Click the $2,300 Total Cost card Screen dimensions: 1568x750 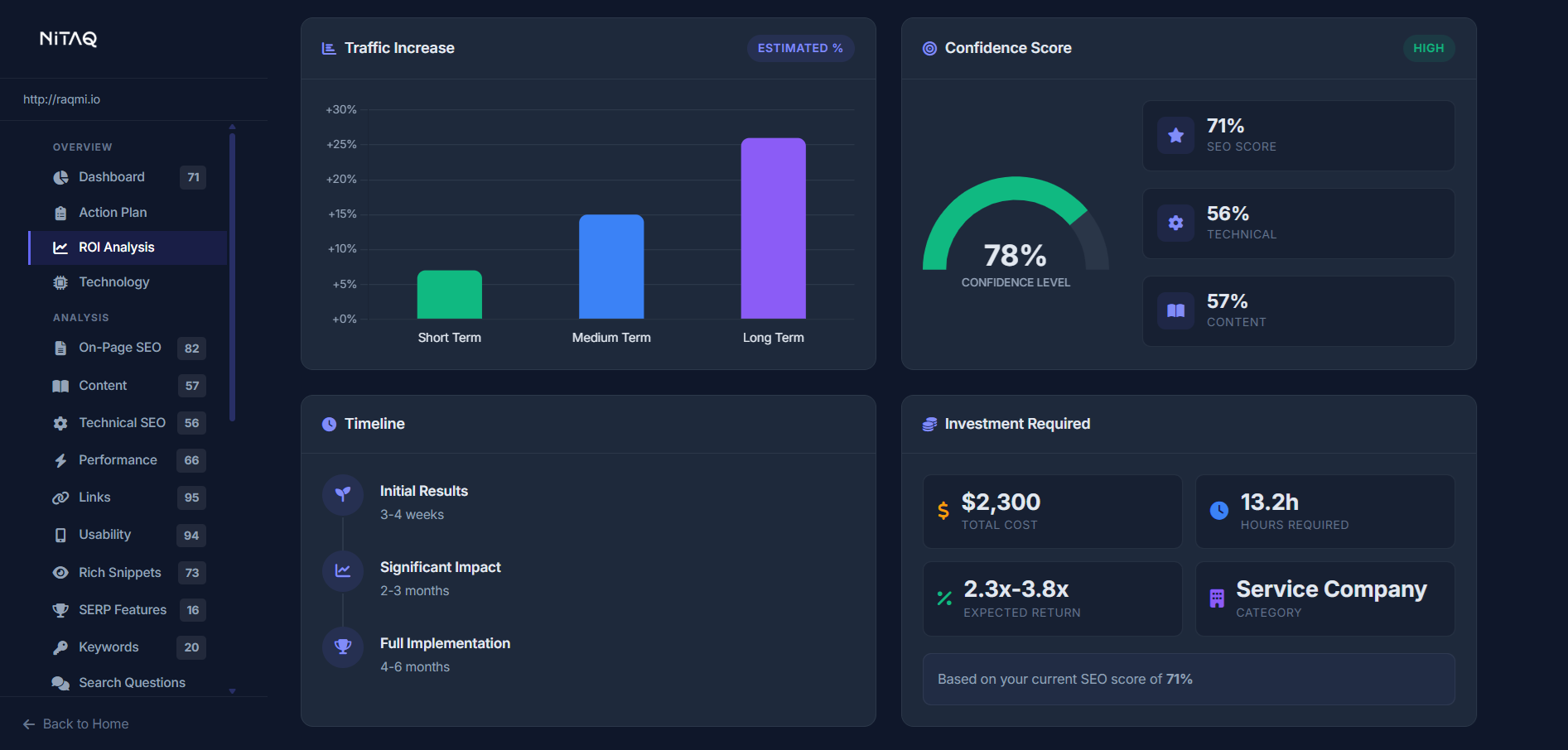pyautogui.click(x=1053, y=512)
